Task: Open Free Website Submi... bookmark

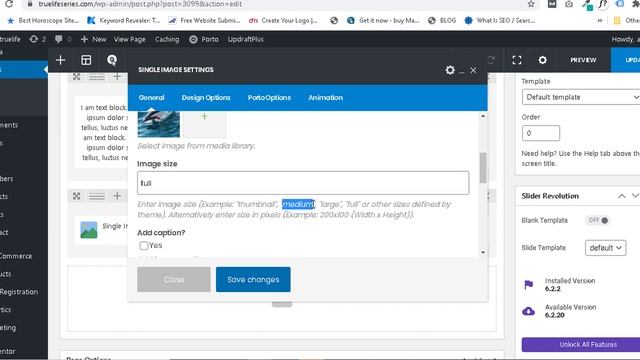Action: [x=204, y=20]
